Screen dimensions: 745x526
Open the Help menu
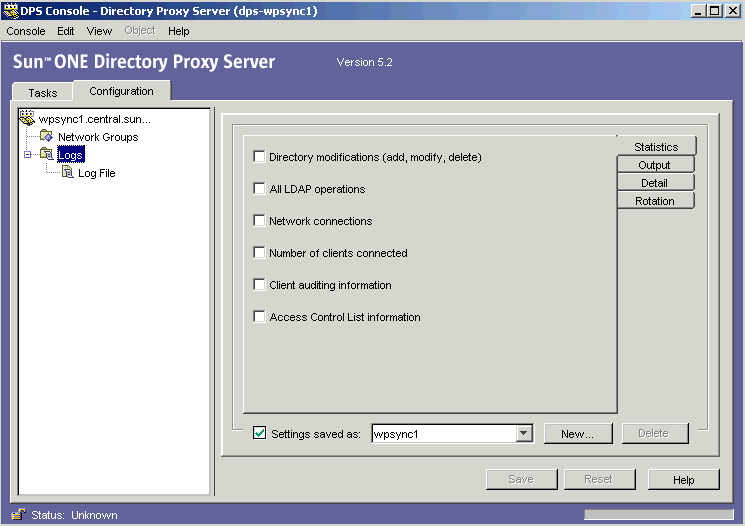point(179,31)
